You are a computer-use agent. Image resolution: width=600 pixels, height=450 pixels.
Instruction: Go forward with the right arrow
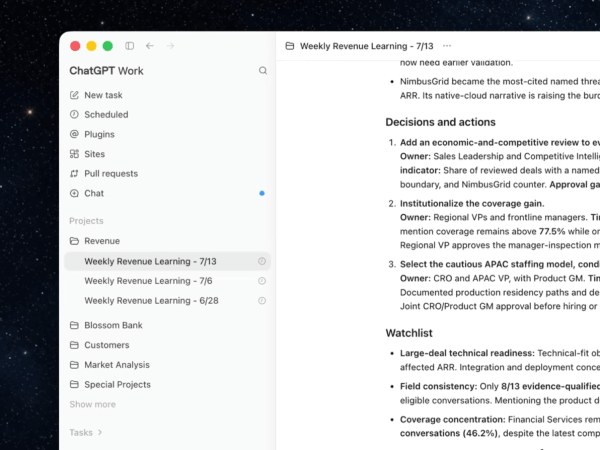point(170,46)
